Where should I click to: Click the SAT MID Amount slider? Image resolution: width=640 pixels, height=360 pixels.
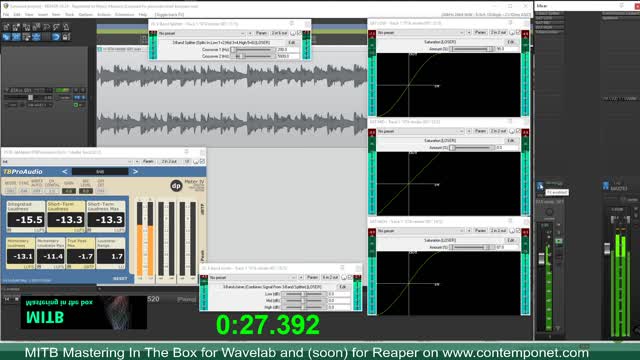point(472,148)
